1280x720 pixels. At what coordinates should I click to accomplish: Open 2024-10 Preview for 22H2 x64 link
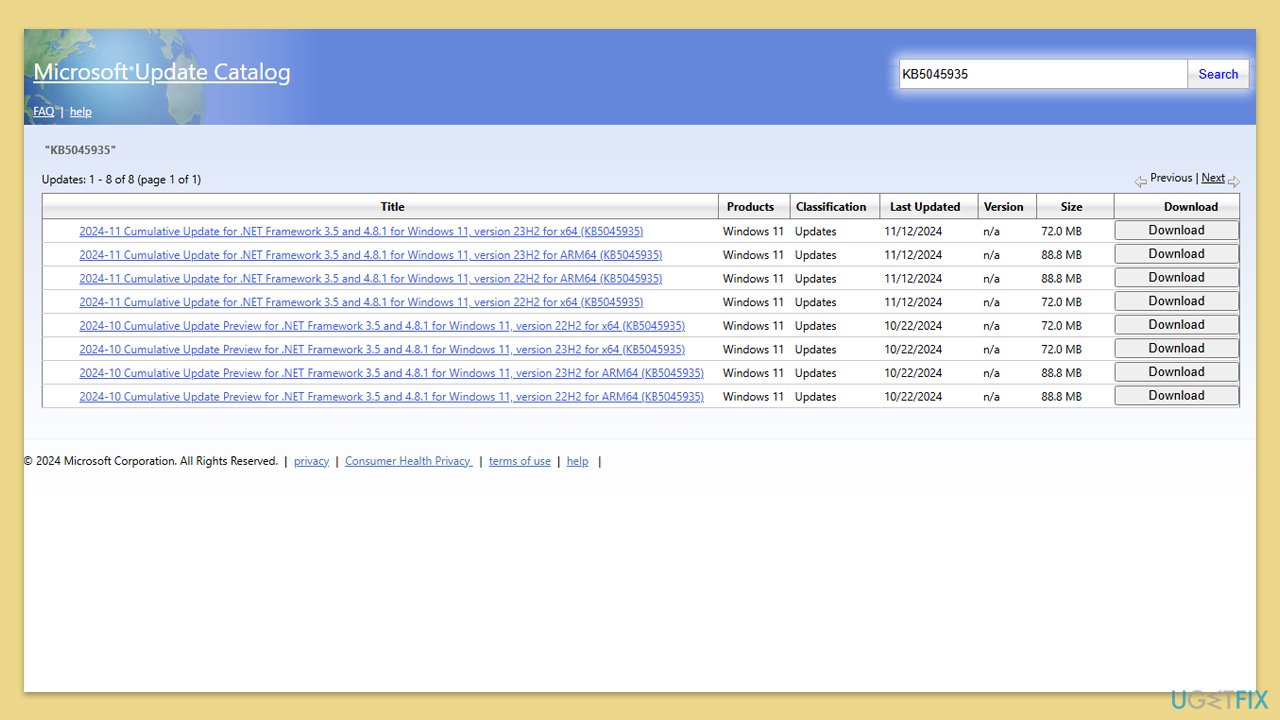pos(382,326)
